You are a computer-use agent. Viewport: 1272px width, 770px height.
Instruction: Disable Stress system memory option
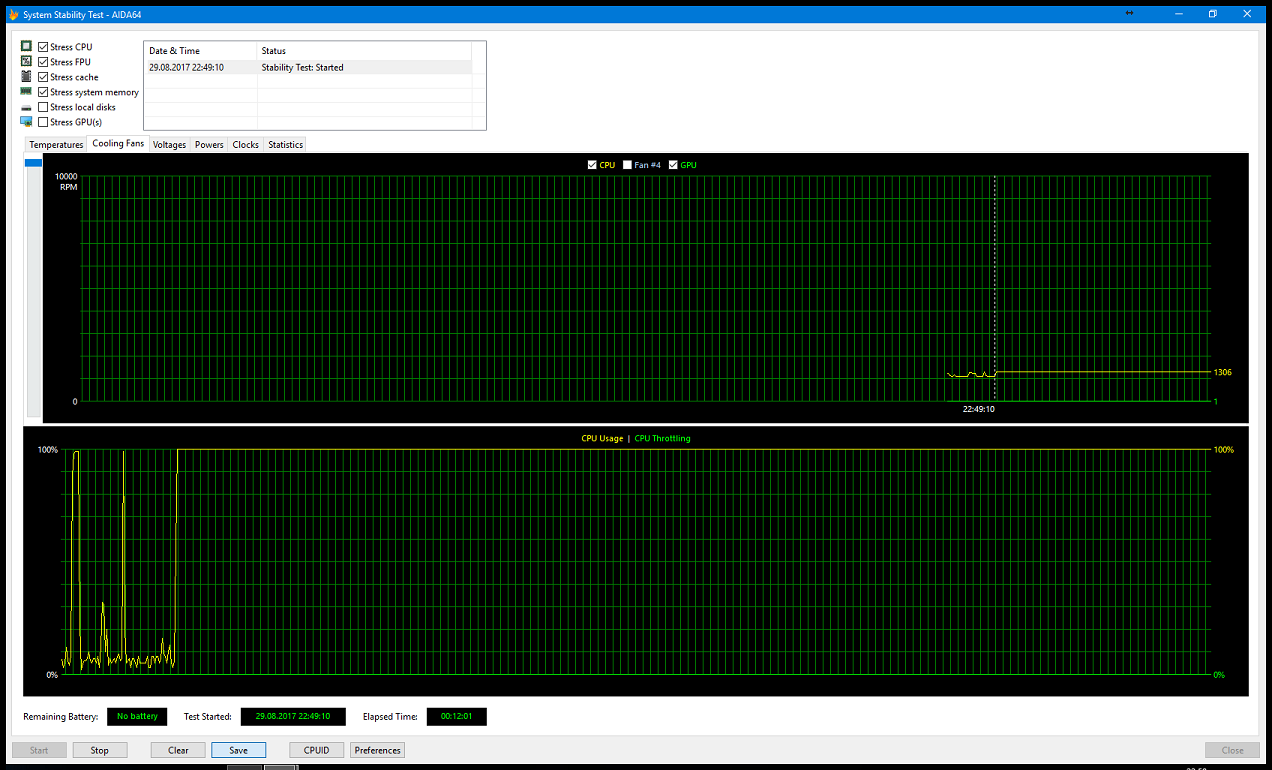pos(43,92)
